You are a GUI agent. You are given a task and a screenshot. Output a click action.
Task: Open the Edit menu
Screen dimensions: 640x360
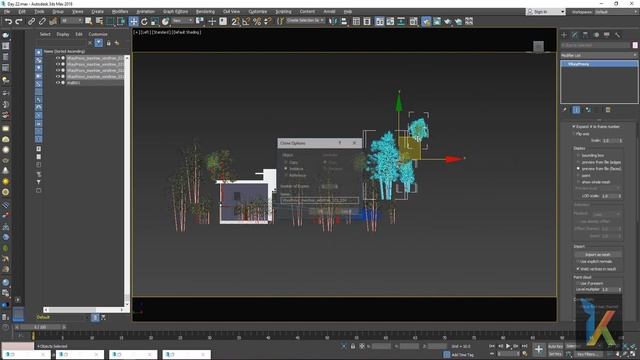(22, 12)
